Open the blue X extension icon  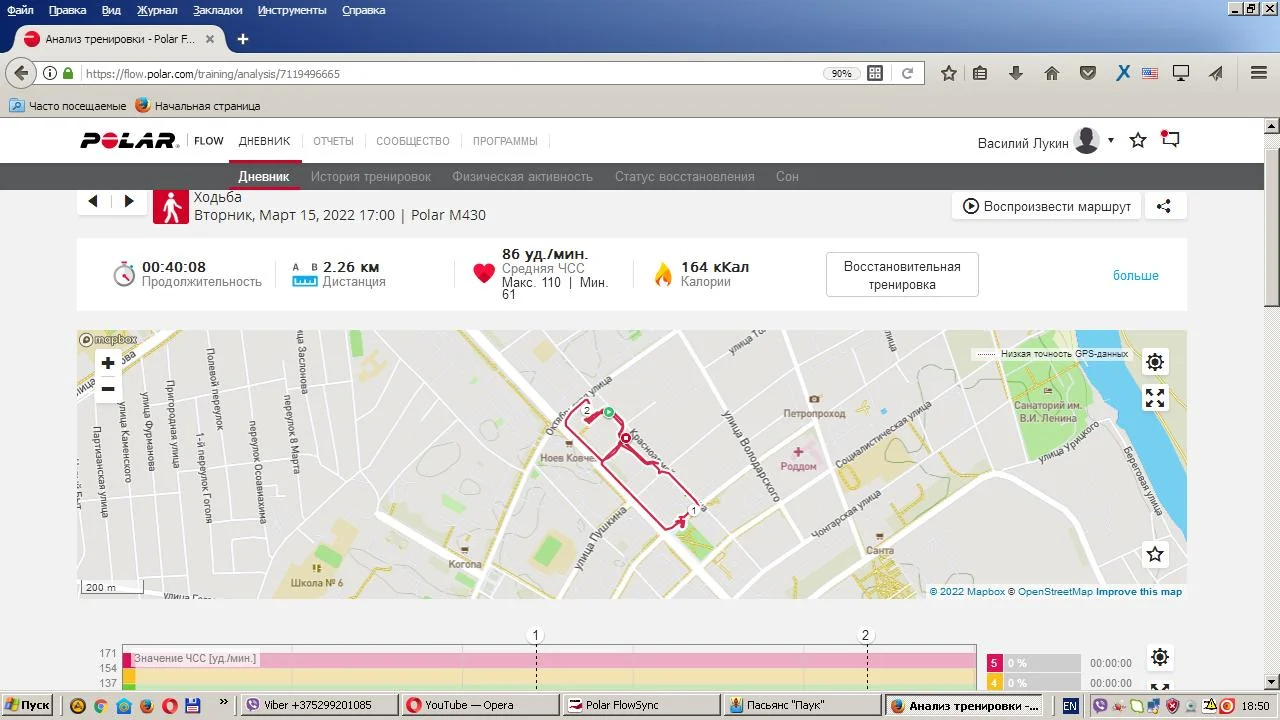pos(1123,73)
